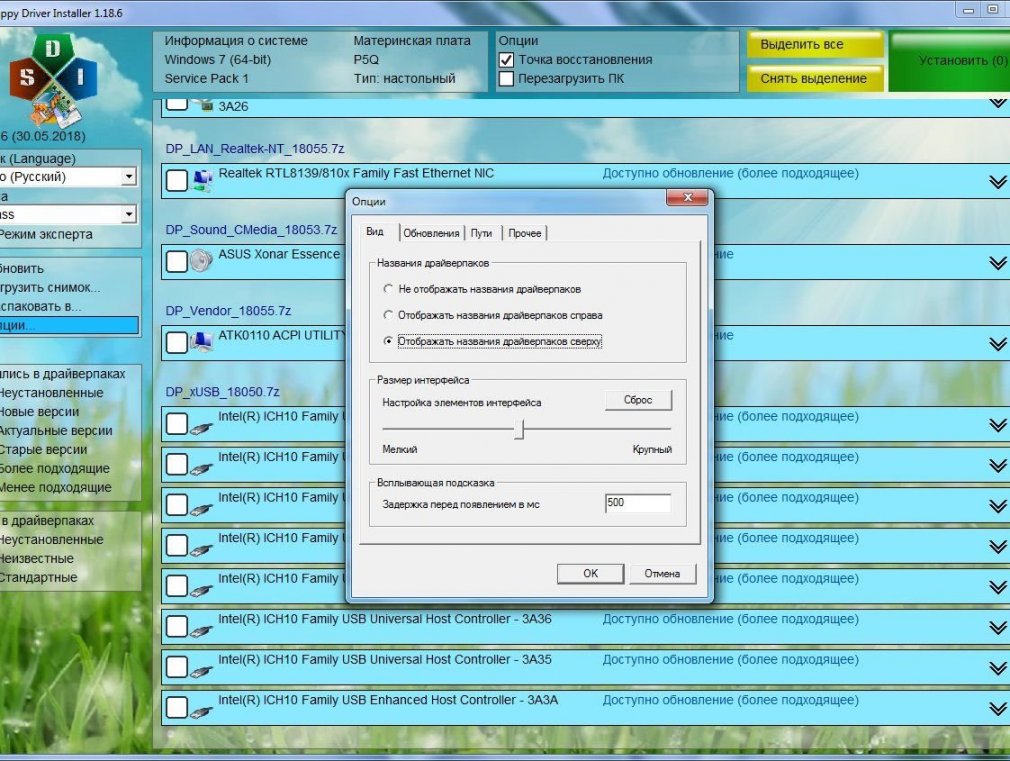Click the Выделить все button

815,44
